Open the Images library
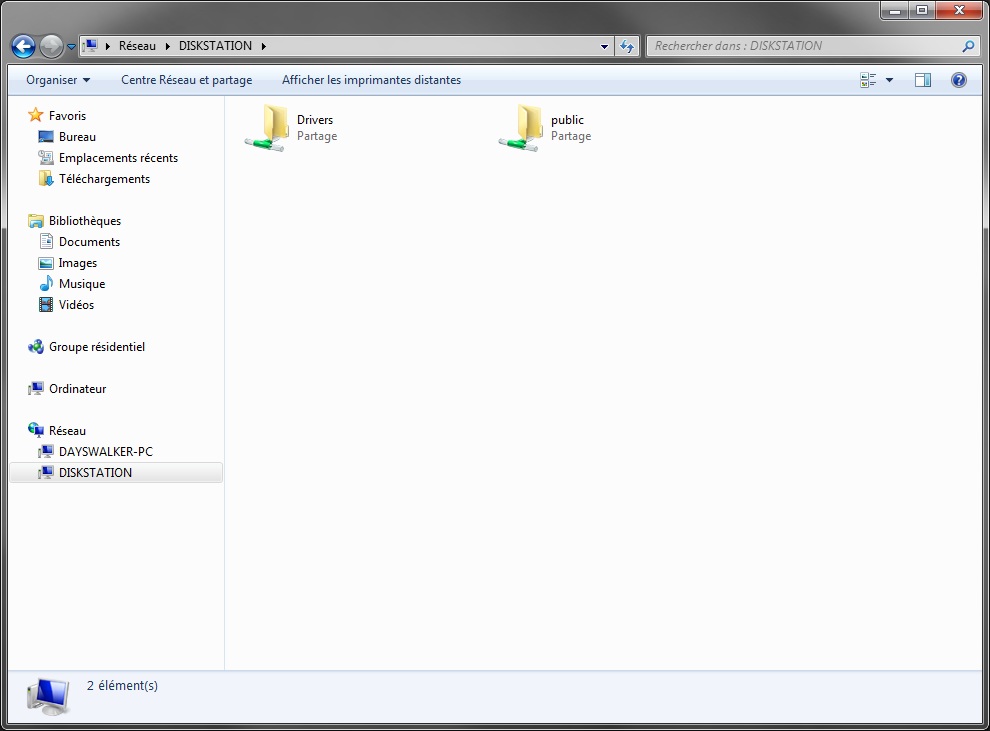The image size is (990, 731). [78, 263]
